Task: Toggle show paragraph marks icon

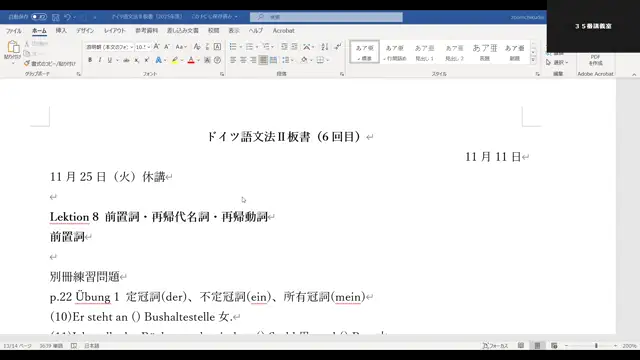Action: [x=337, y=47]
